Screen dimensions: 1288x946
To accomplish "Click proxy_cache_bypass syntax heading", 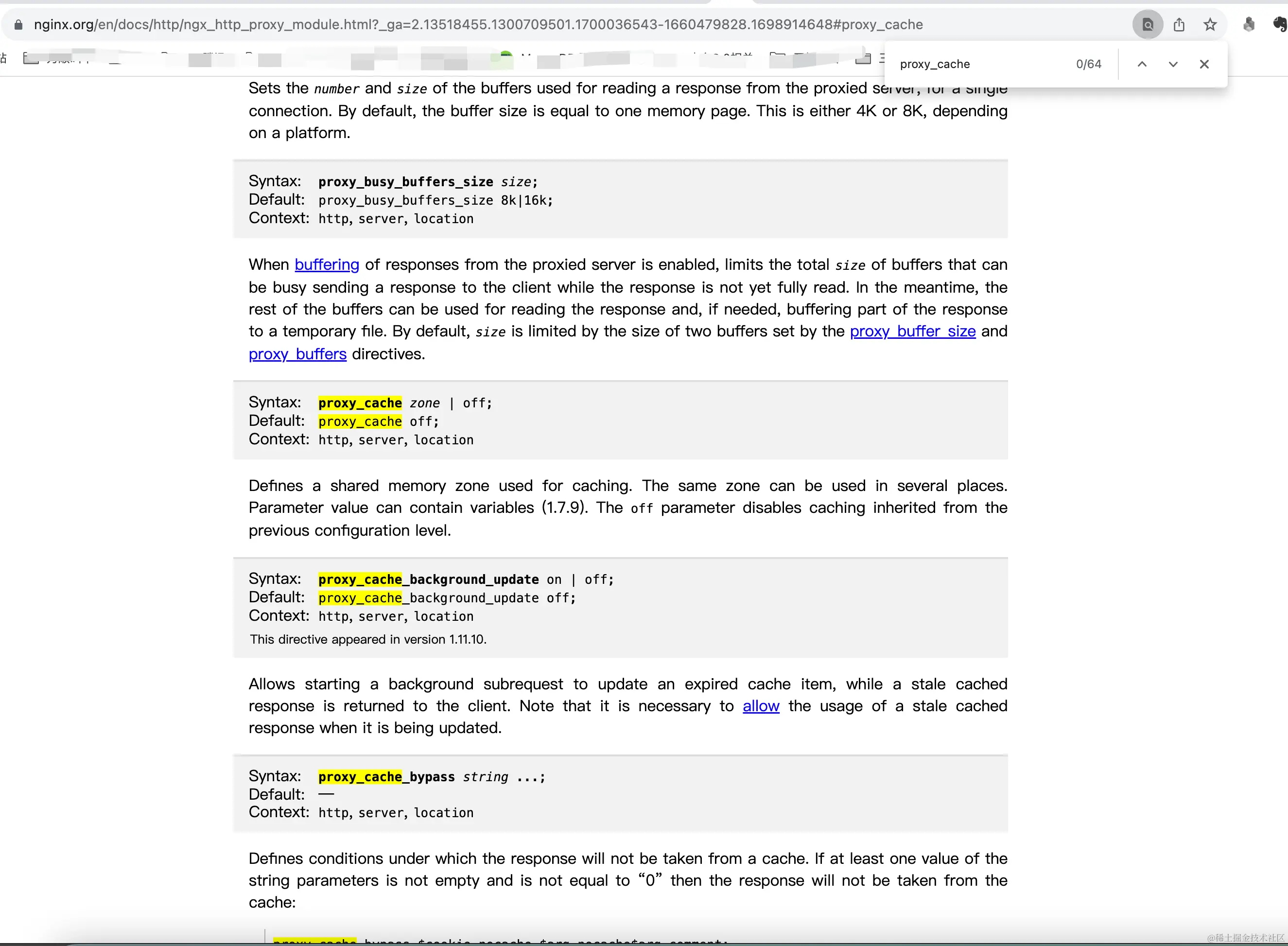I will (x=386, y=776).
